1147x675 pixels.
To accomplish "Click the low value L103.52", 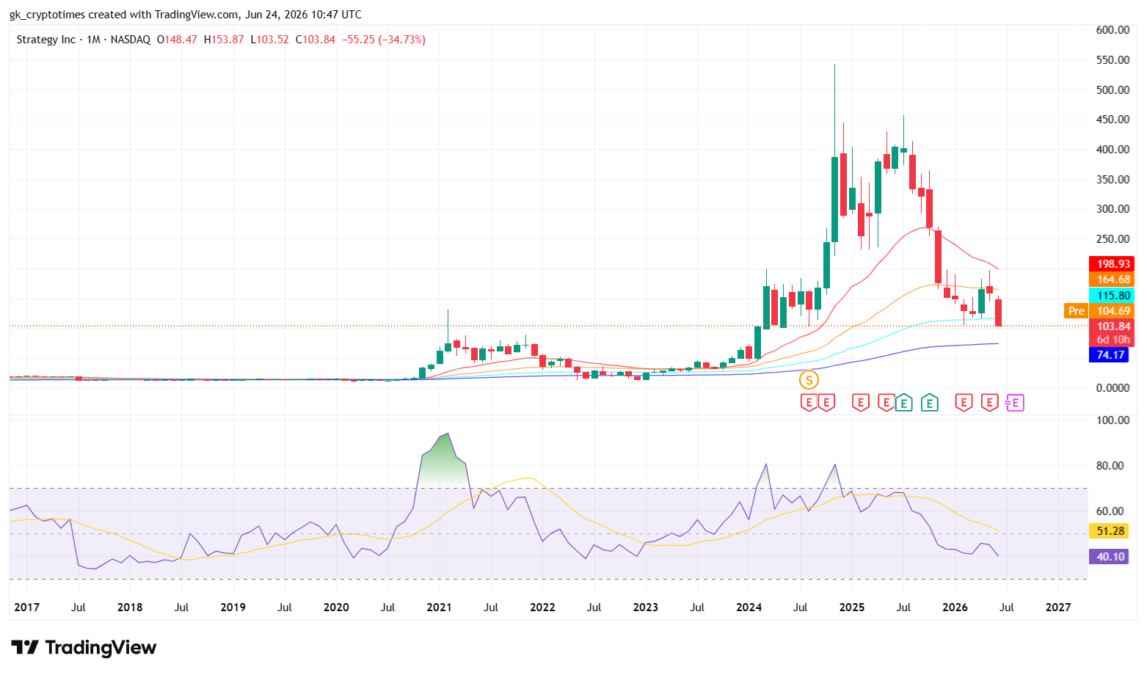I will [x=270, y=39].
